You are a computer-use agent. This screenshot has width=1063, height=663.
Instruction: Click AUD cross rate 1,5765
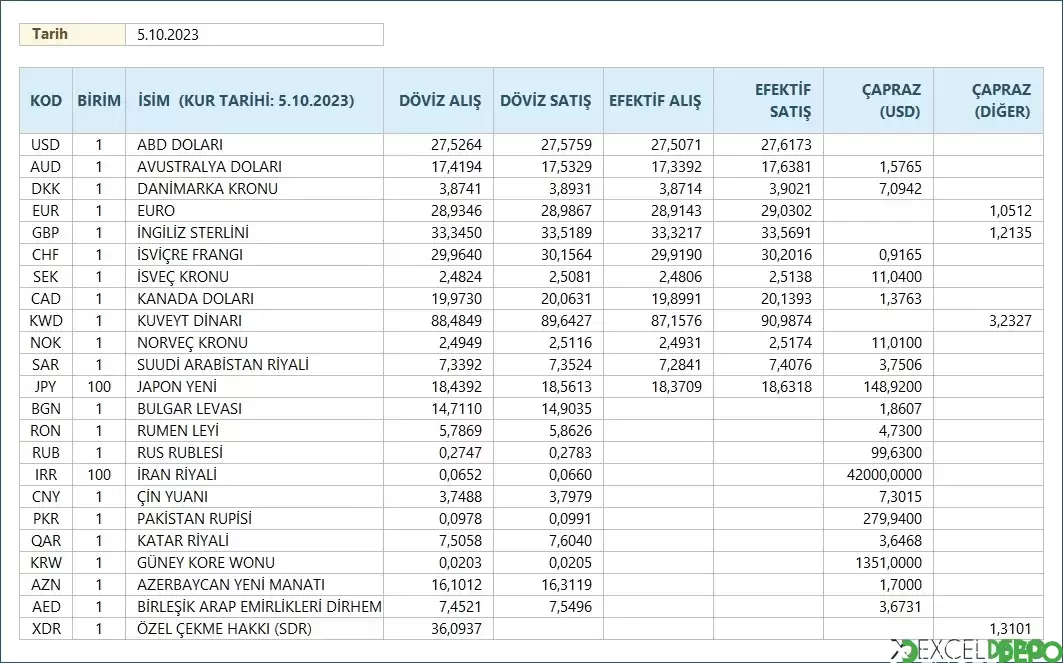coord(879,167)
